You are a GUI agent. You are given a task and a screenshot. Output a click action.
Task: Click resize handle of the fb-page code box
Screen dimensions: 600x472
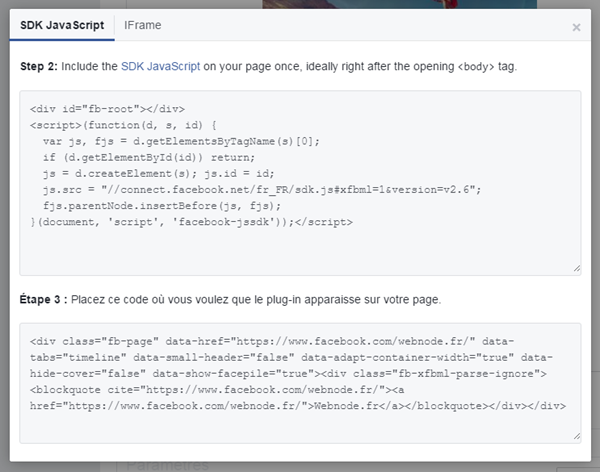576,436
